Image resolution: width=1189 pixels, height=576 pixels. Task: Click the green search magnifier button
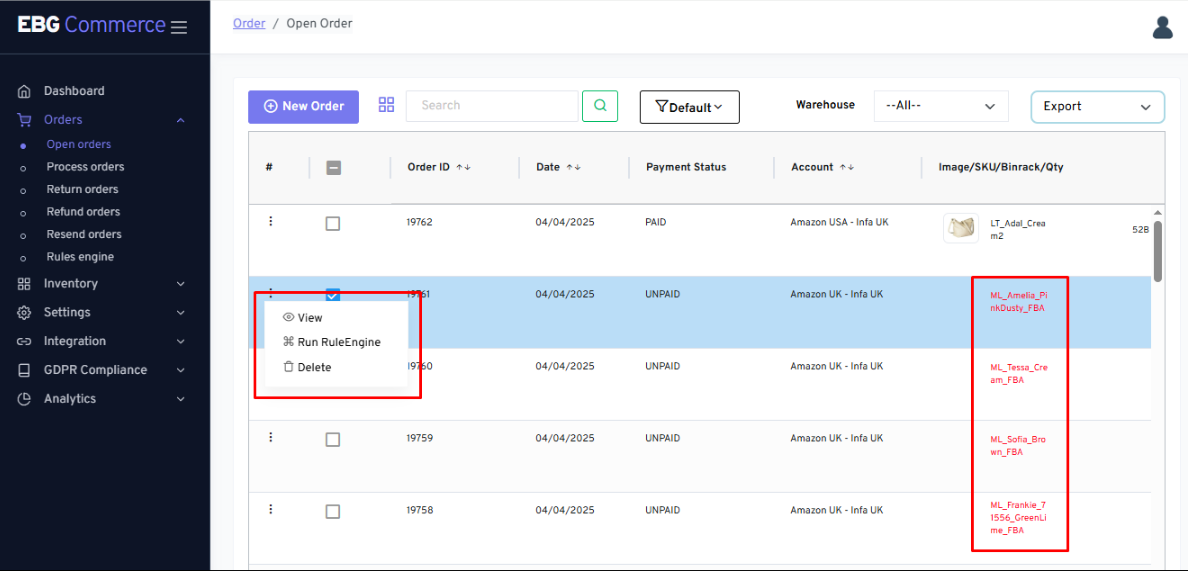pos(600,106)
